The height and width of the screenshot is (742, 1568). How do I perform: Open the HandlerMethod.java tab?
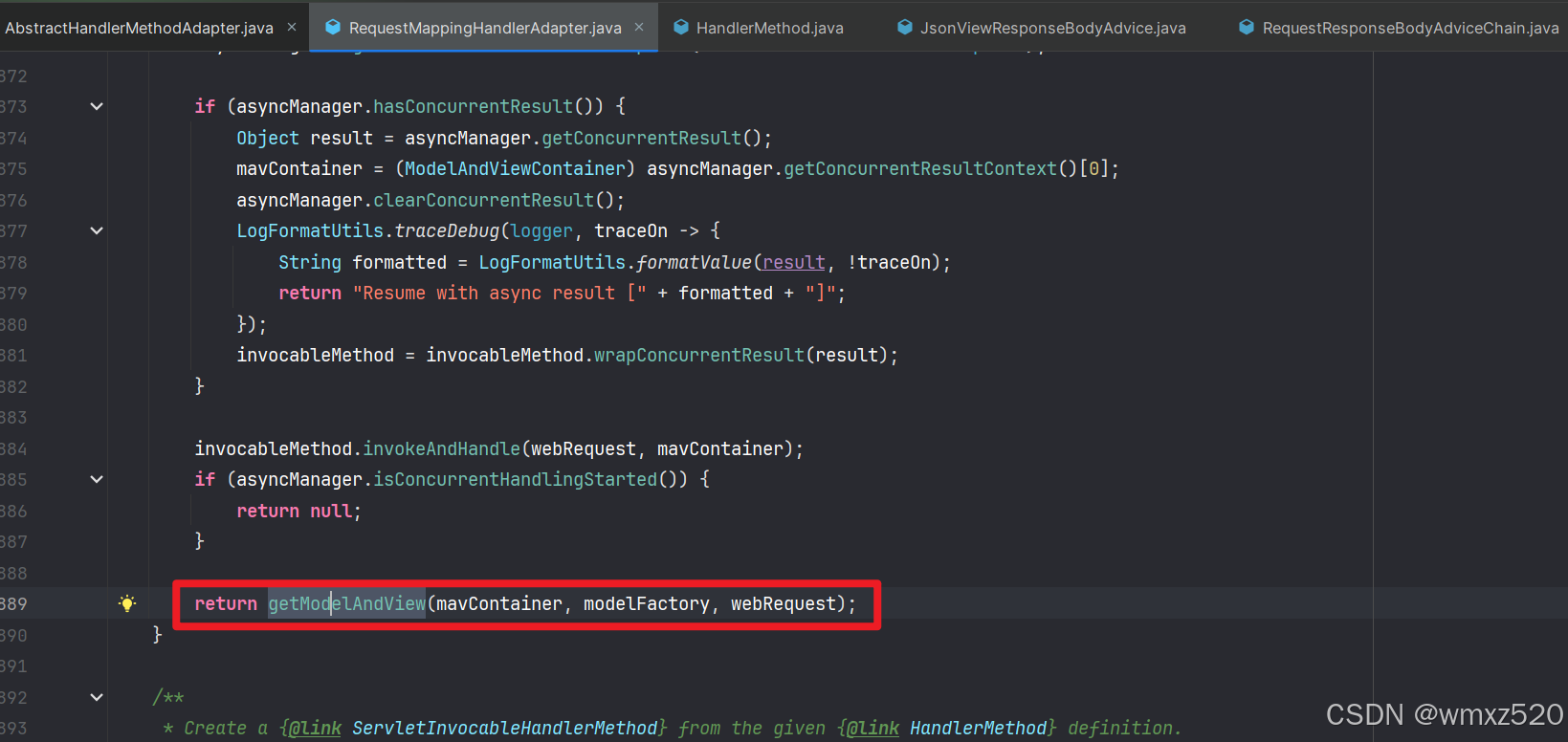click(769, 28)
